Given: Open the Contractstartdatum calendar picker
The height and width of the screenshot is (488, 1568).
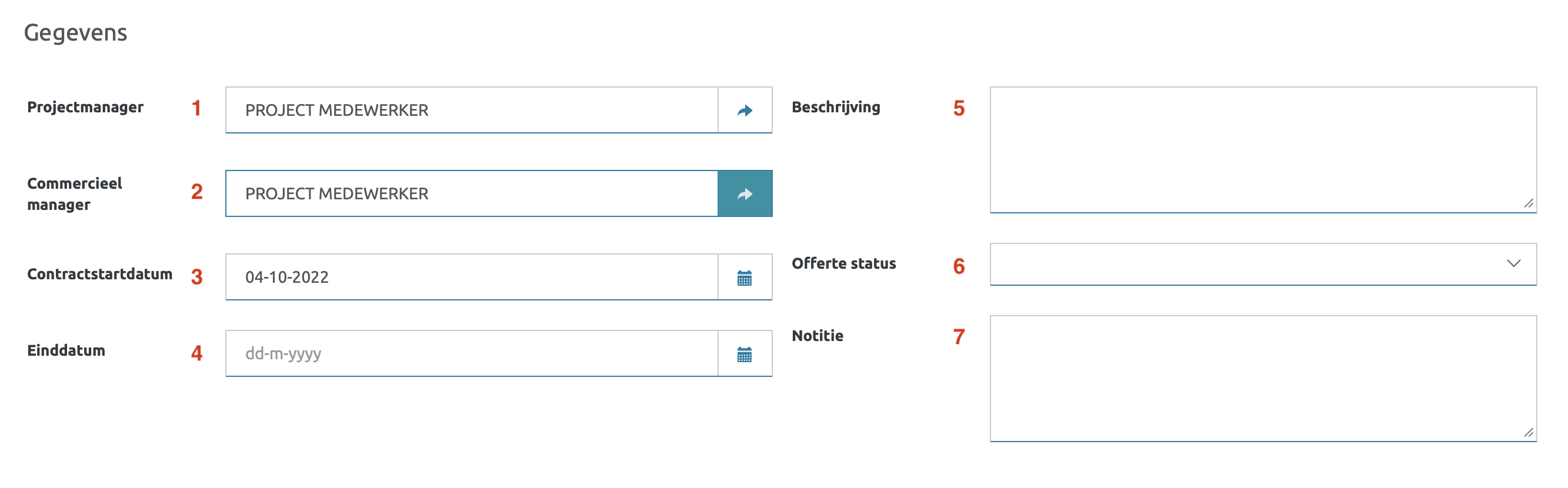Looking at the screenshot, I should tap(744, 278).
